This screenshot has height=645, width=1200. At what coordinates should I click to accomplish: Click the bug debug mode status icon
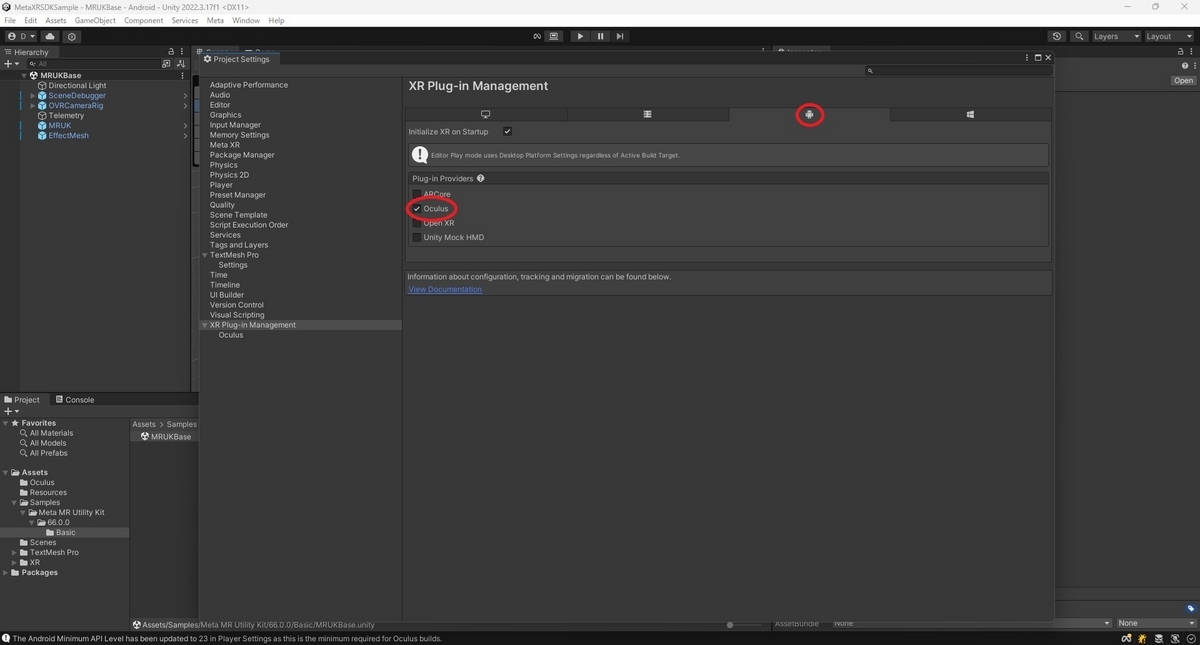(x=1142, y=638)
